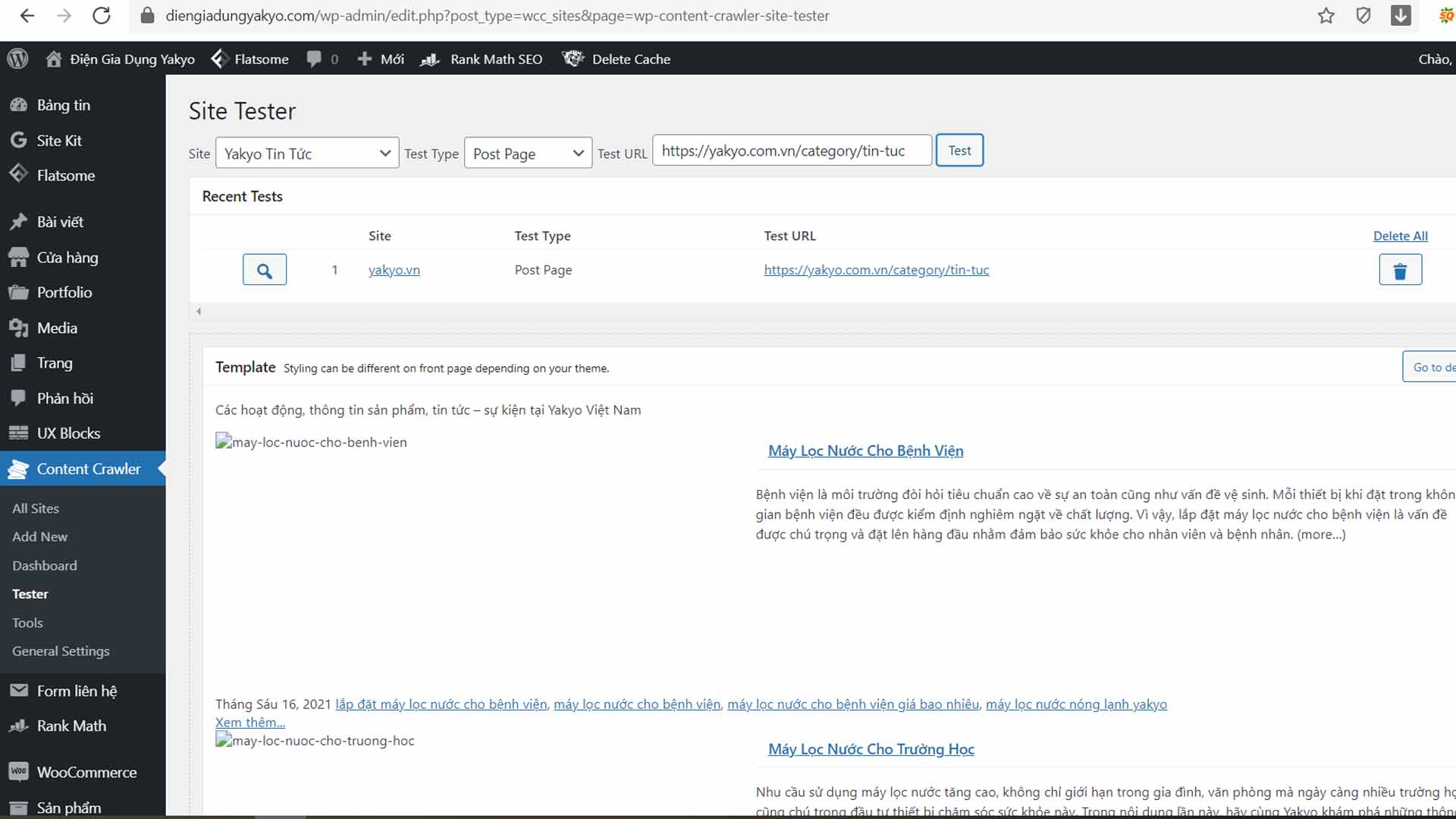The height and width of the screenshot is (819, 1456).
Task: Open Rank Math SEO admin bar menu
Action: tap(482, 59)
